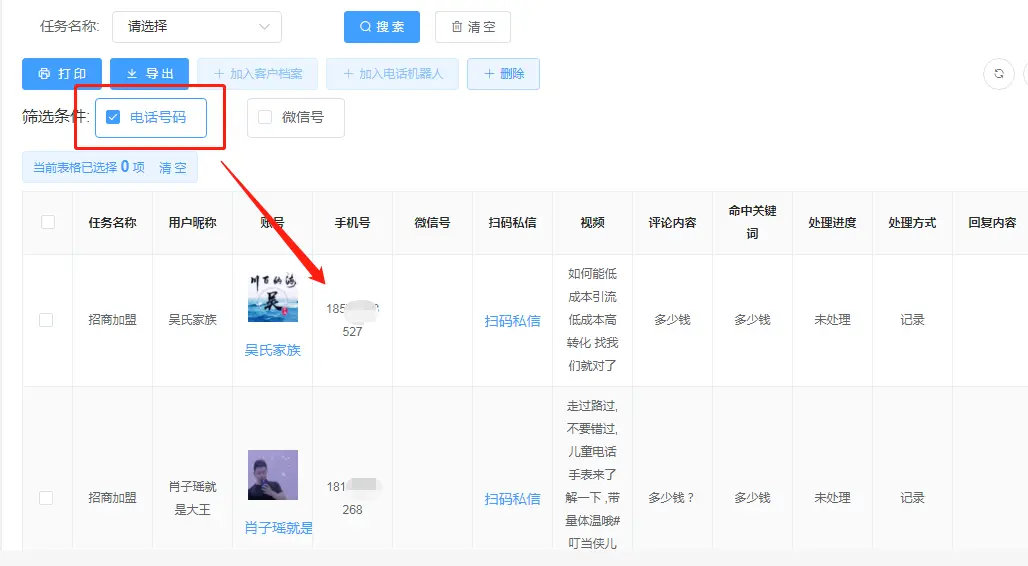
Task: Click the 导出 export button
Action: tap(150, 74)
